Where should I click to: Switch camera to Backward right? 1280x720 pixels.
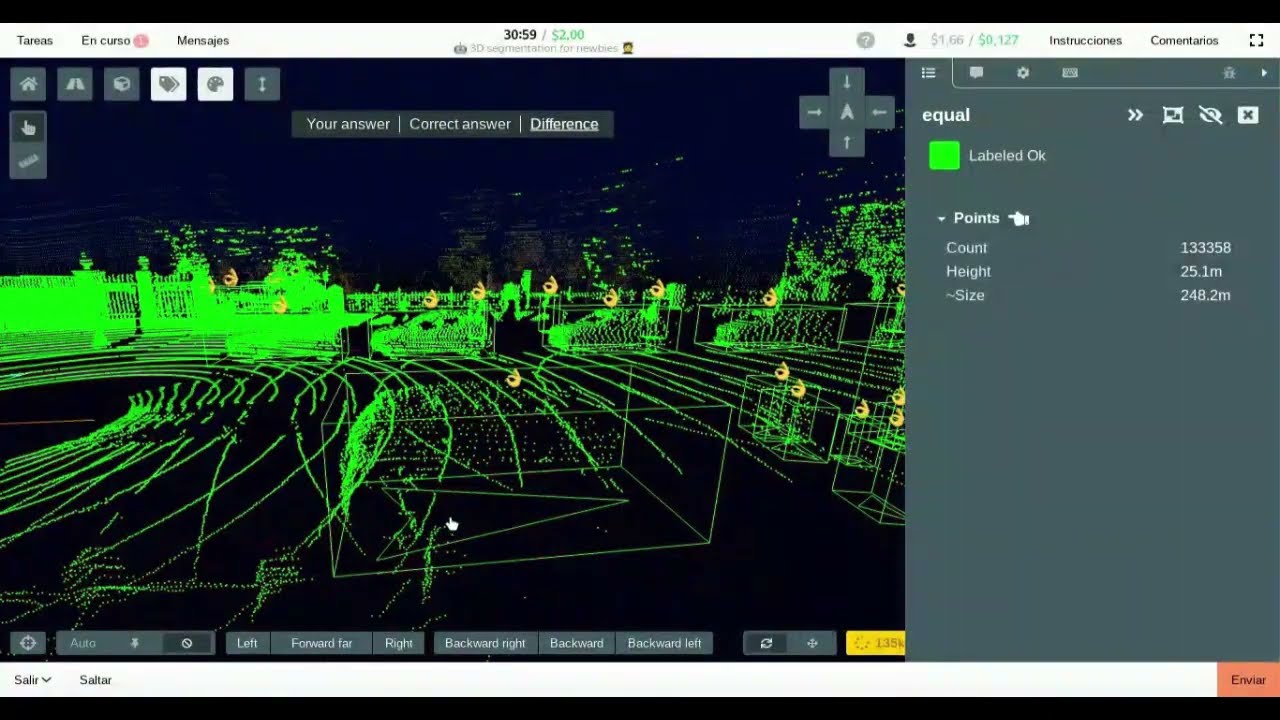[485, 643]
